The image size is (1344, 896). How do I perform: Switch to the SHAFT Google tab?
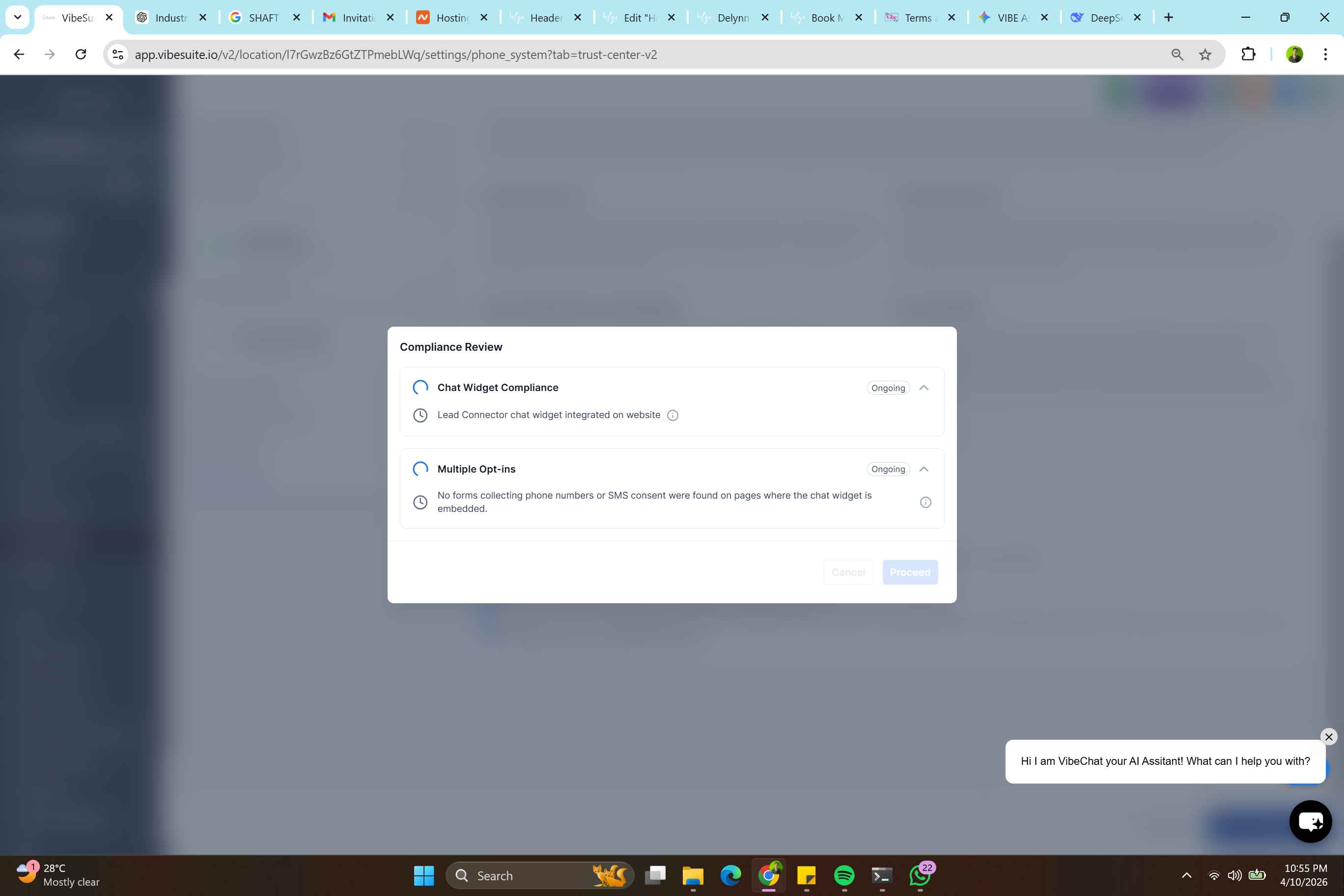click(265, 18)
